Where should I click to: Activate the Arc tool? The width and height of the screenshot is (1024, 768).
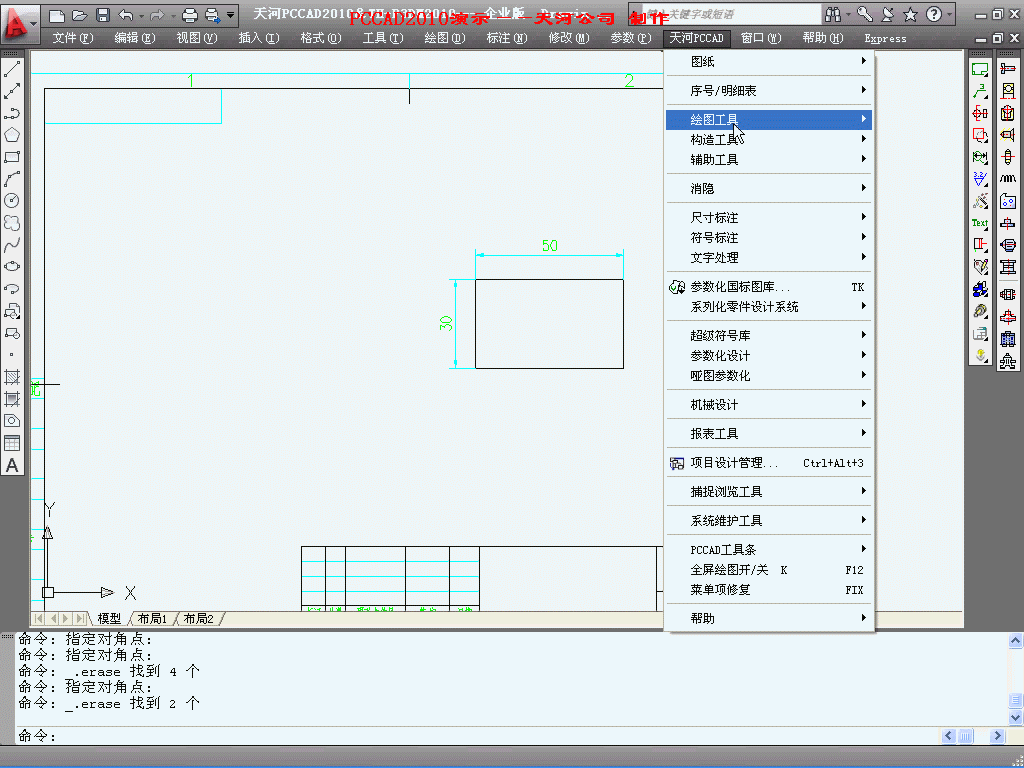coord(12,179)
